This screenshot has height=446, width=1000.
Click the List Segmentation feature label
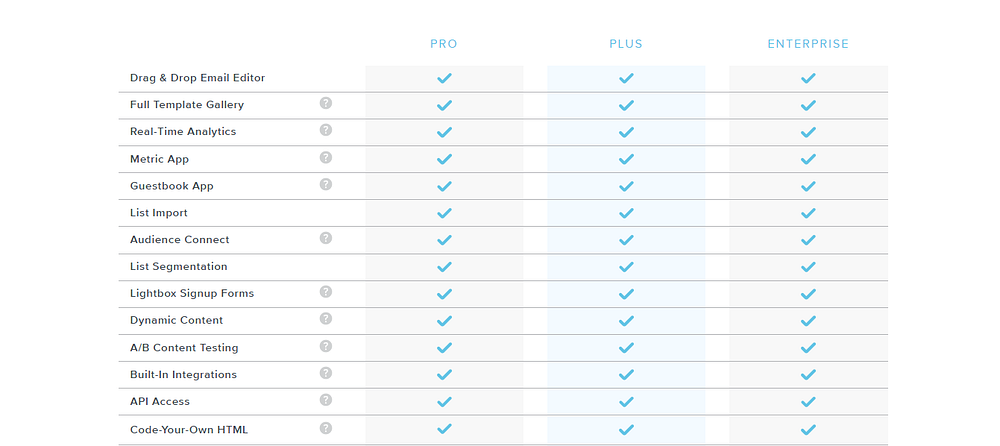pyautogui.click(x=179, y=267)
